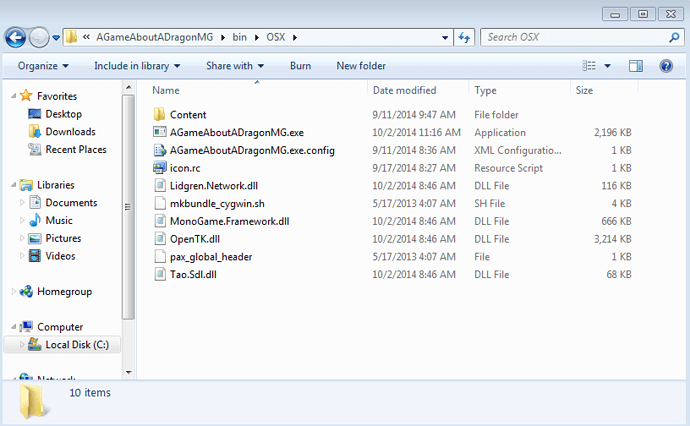Refresh the folder view
This screenshot has height=426, width=690.
pyautogui.click(x=464, y=38)
